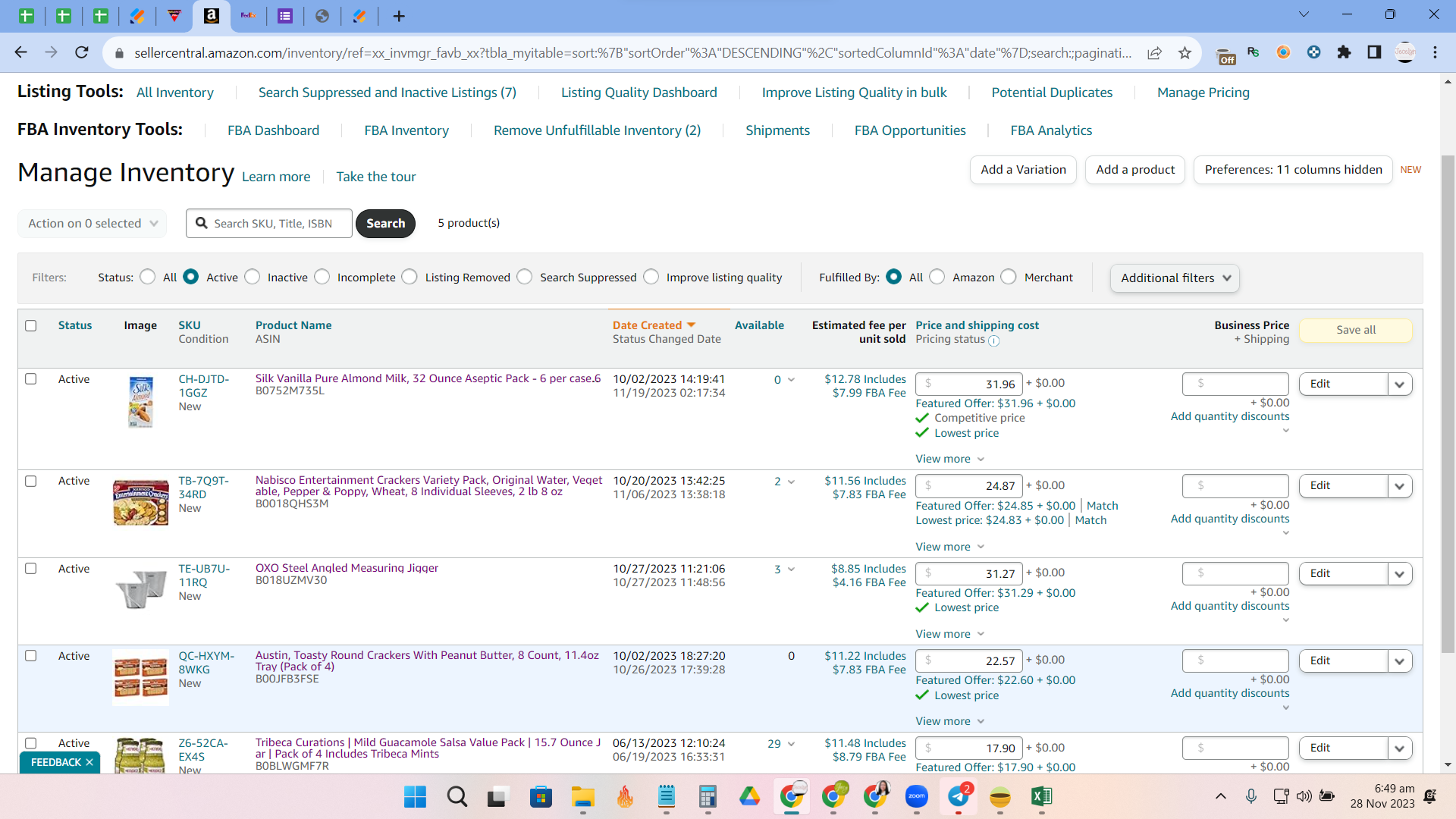Open Windows Start menu

[x=415, y=796]
